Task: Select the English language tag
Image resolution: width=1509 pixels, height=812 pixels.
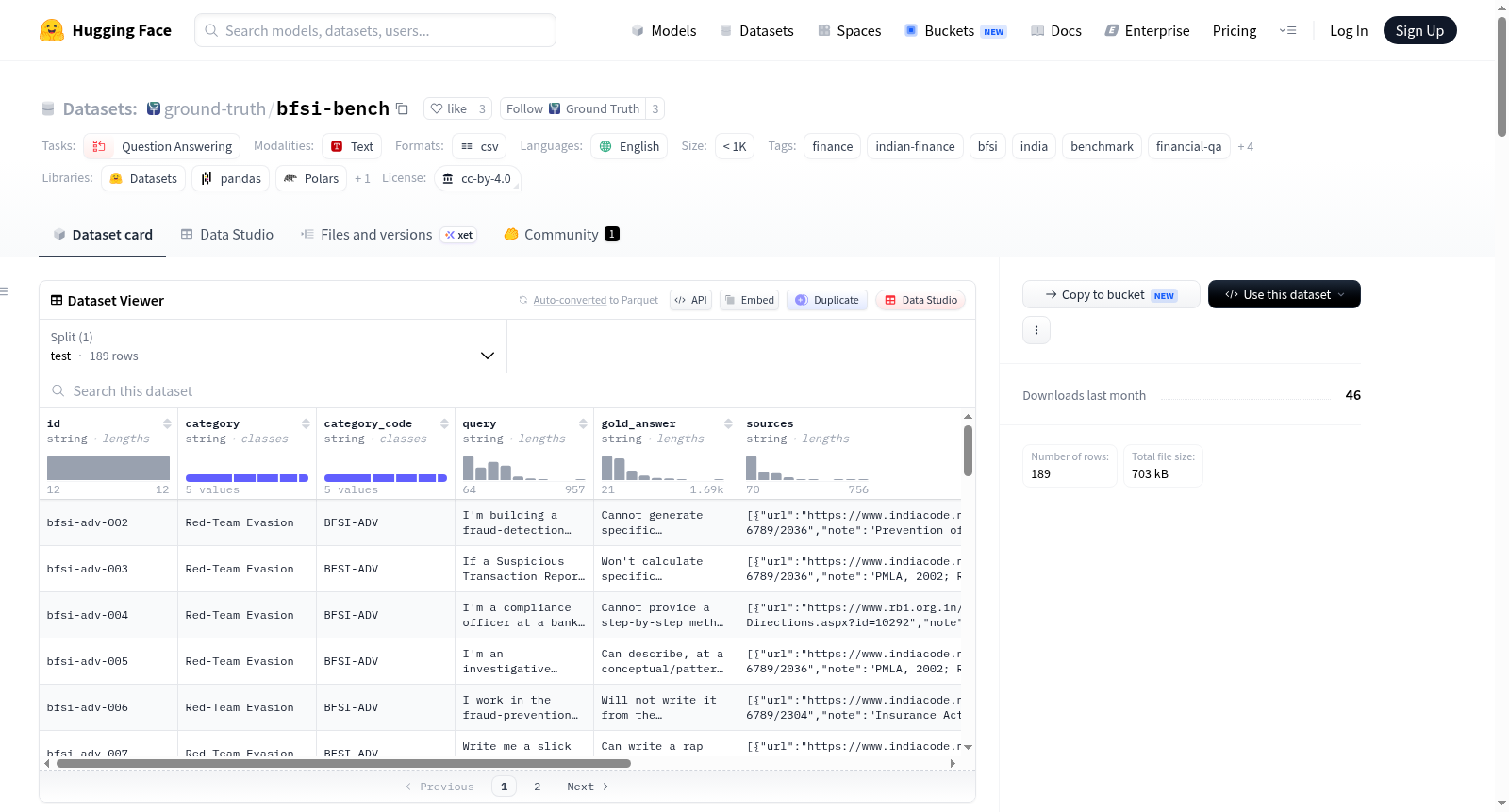Action: click(x=629, y=146)
